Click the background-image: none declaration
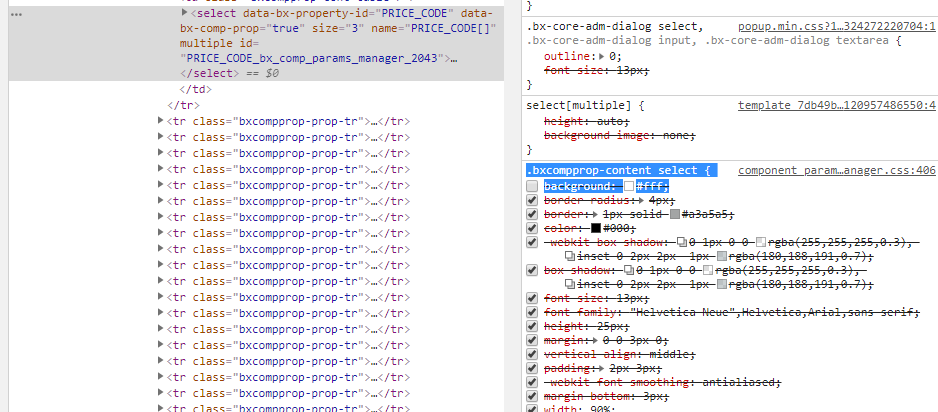Image resolution: width=938 pixels, height=412 pixels. tap(620, 135)
